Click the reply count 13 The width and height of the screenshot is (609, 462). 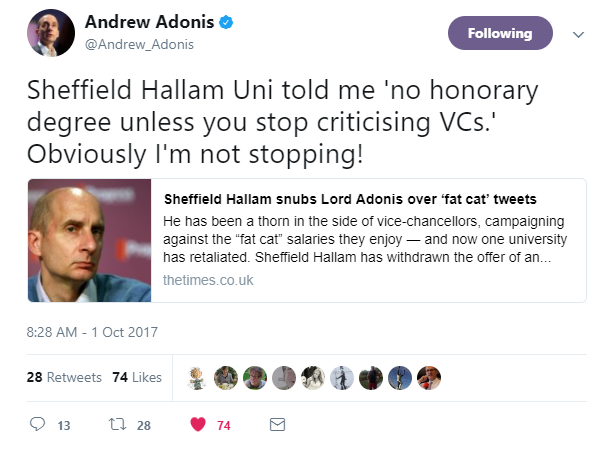64,425
